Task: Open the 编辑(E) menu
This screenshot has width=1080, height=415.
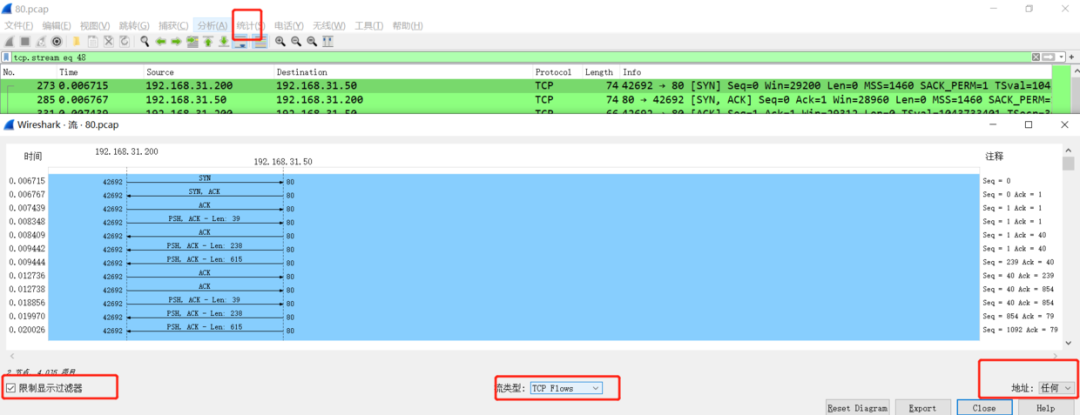Action: click(56, 25)
